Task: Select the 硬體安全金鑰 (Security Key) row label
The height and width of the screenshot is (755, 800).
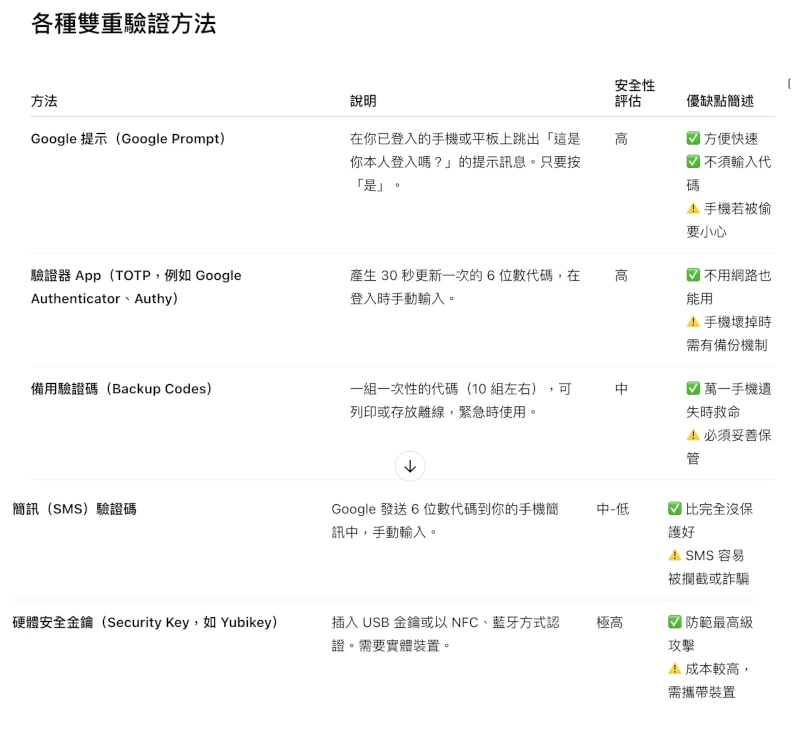Action: pos(145,622)
